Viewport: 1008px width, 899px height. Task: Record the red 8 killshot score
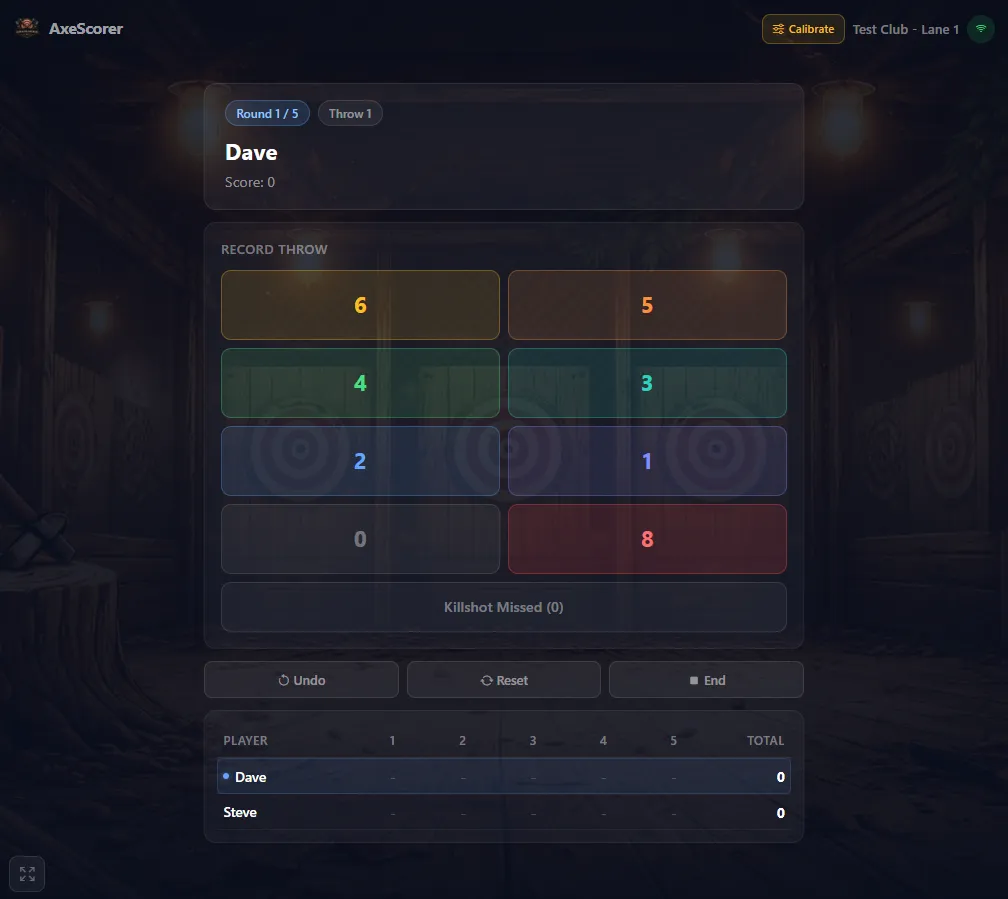(647, 539)
